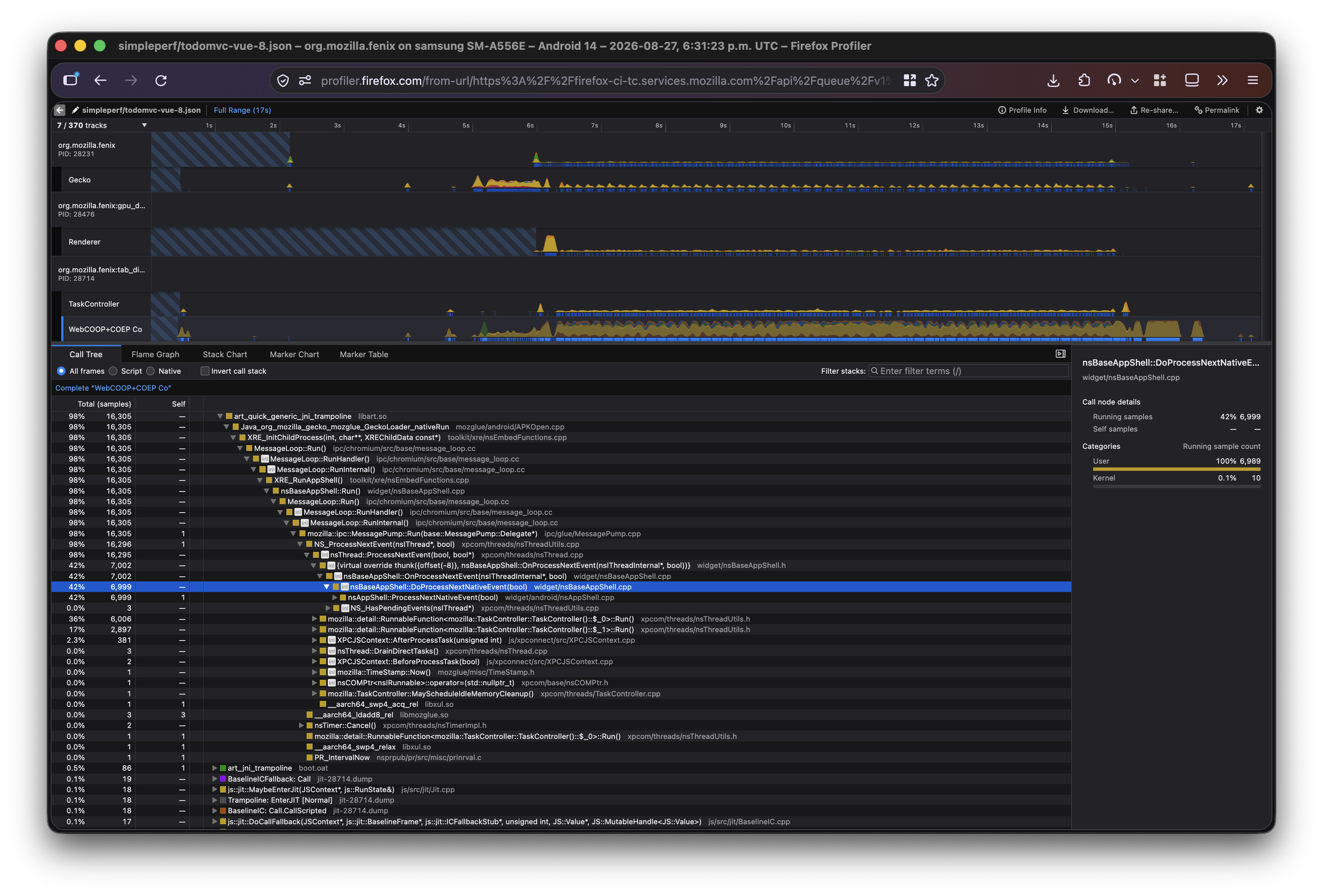Click the Download... button
This screenshot has width=1323, height=896.
point(1087,110)
